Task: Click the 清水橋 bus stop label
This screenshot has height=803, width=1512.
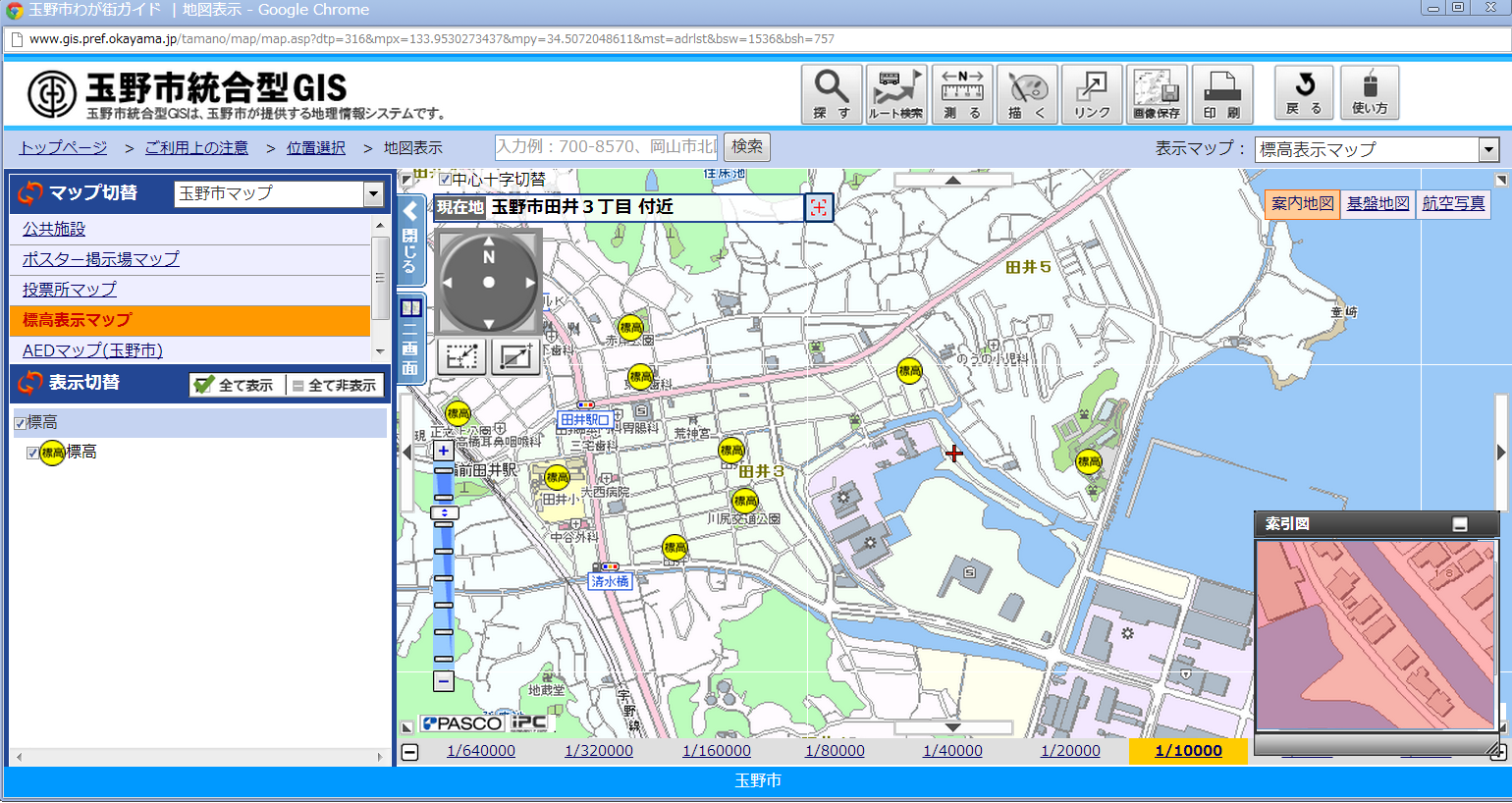Action: coord(610,581)
